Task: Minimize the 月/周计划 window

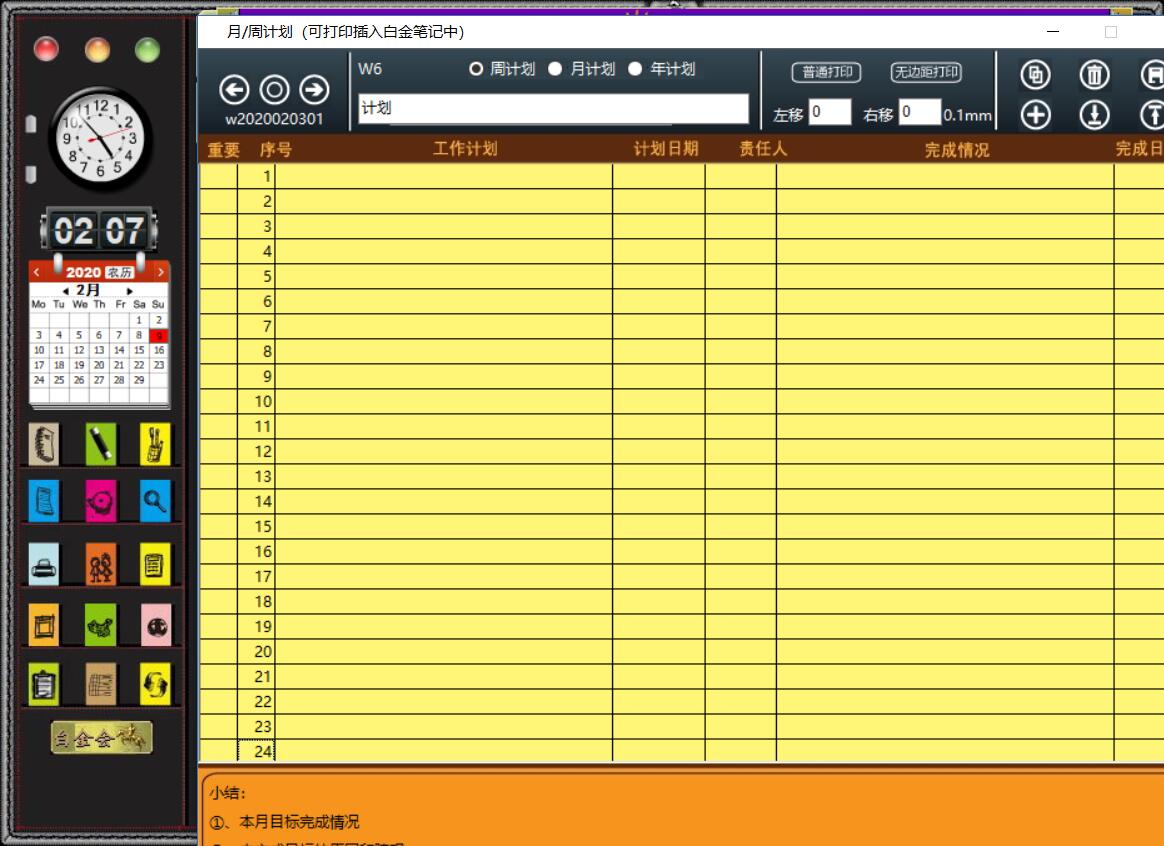Action: 1053,32
